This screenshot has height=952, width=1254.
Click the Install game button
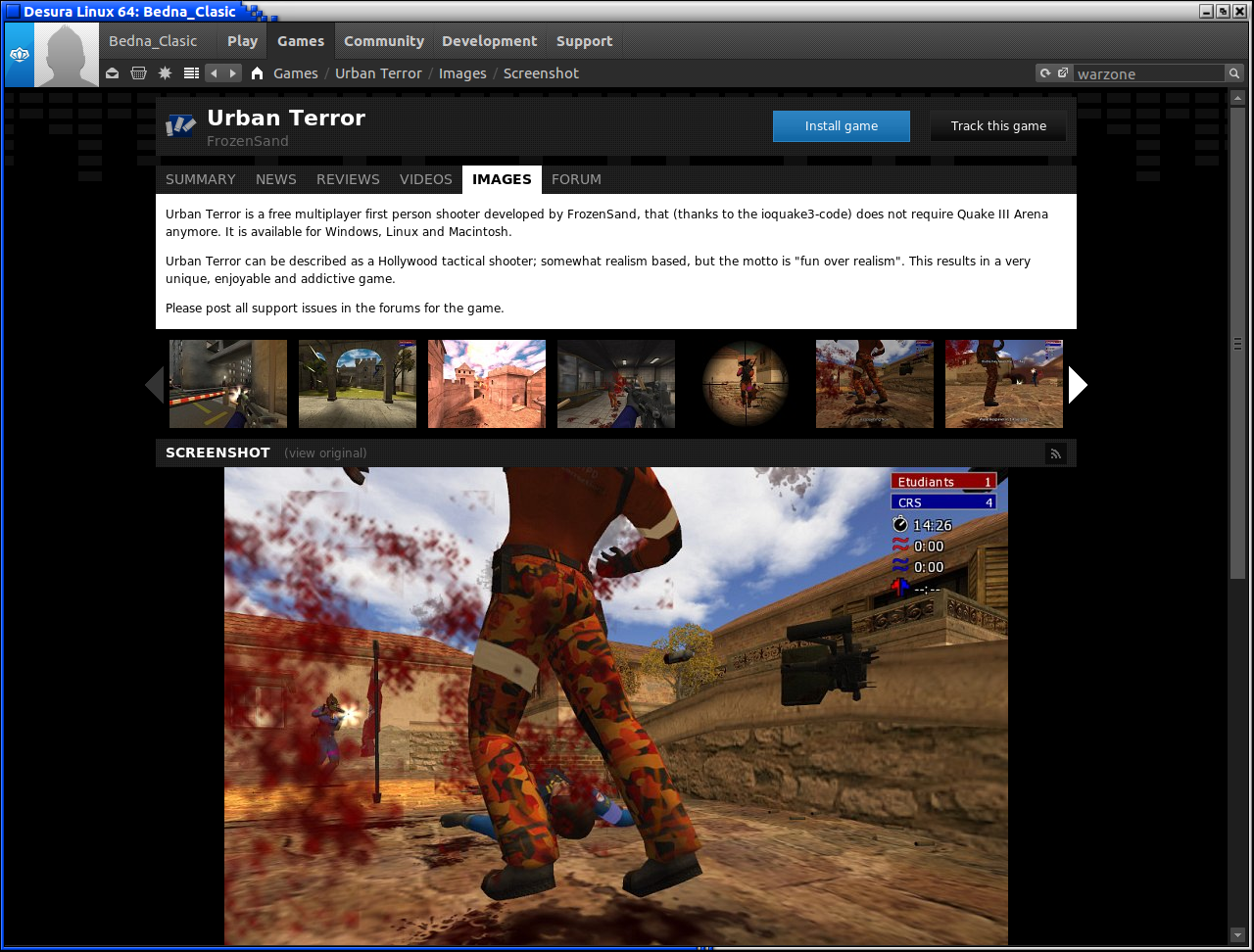click(x=842, y=126)
